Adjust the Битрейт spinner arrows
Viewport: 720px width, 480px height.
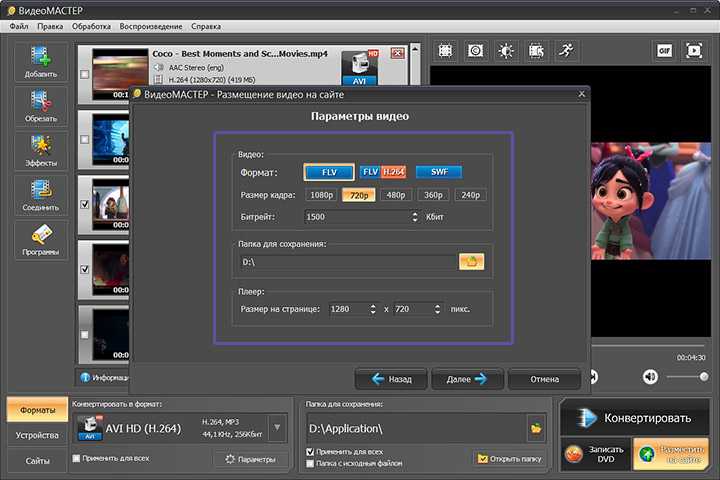[415, 217]
